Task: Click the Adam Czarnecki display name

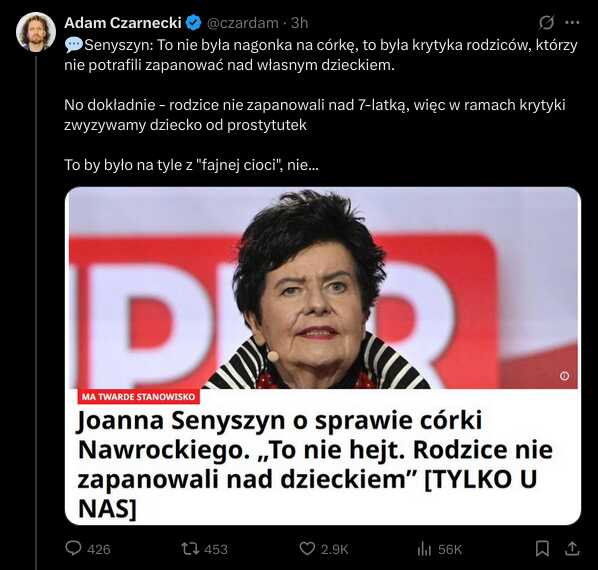Action: click(122, 23)
